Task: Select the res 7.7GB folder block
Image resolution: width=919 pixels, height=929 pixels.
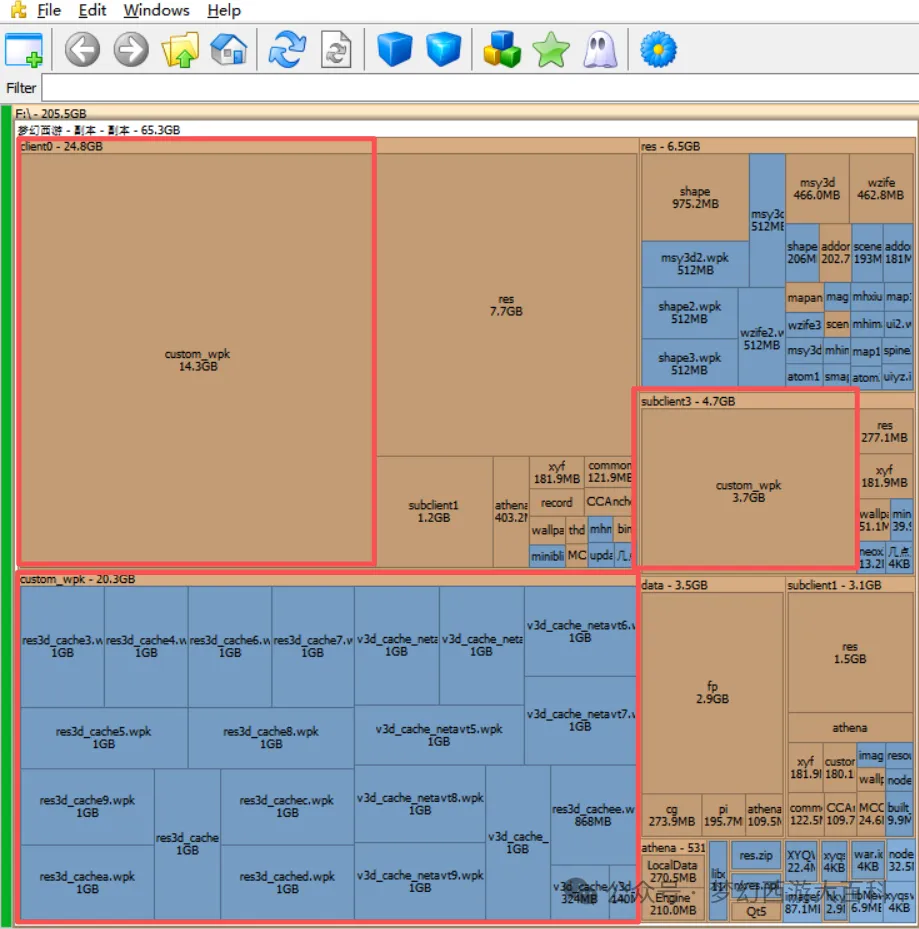Action: point(506,305)
